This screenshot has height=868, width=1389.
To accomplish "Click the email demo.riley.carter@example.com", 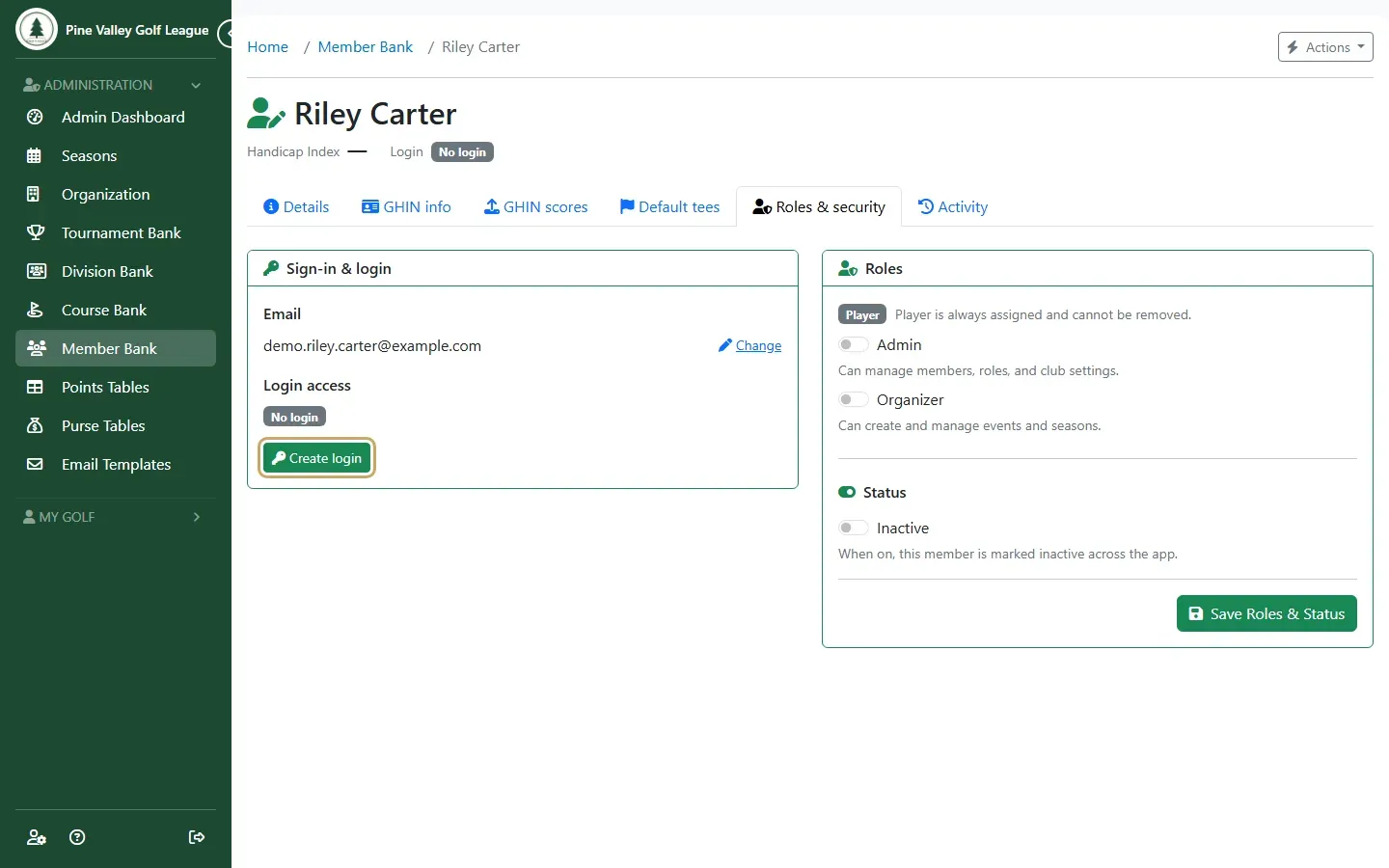I will click(x=372, y=345).
